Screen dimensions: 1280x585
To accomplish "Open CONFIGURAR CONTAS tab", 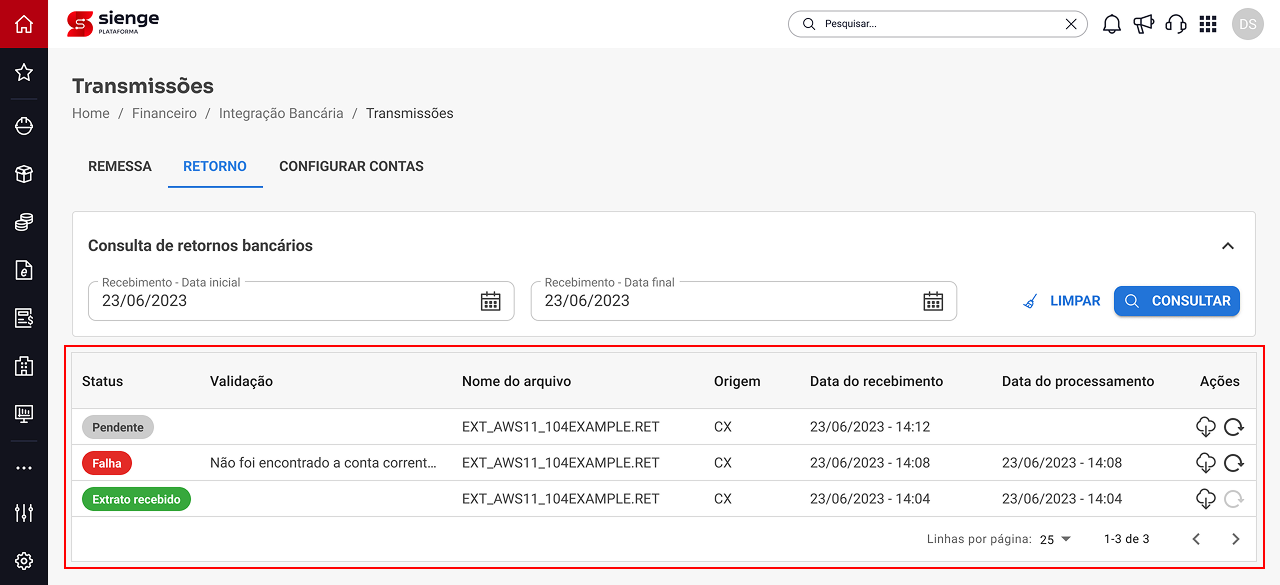I will [x=351, y=166].
